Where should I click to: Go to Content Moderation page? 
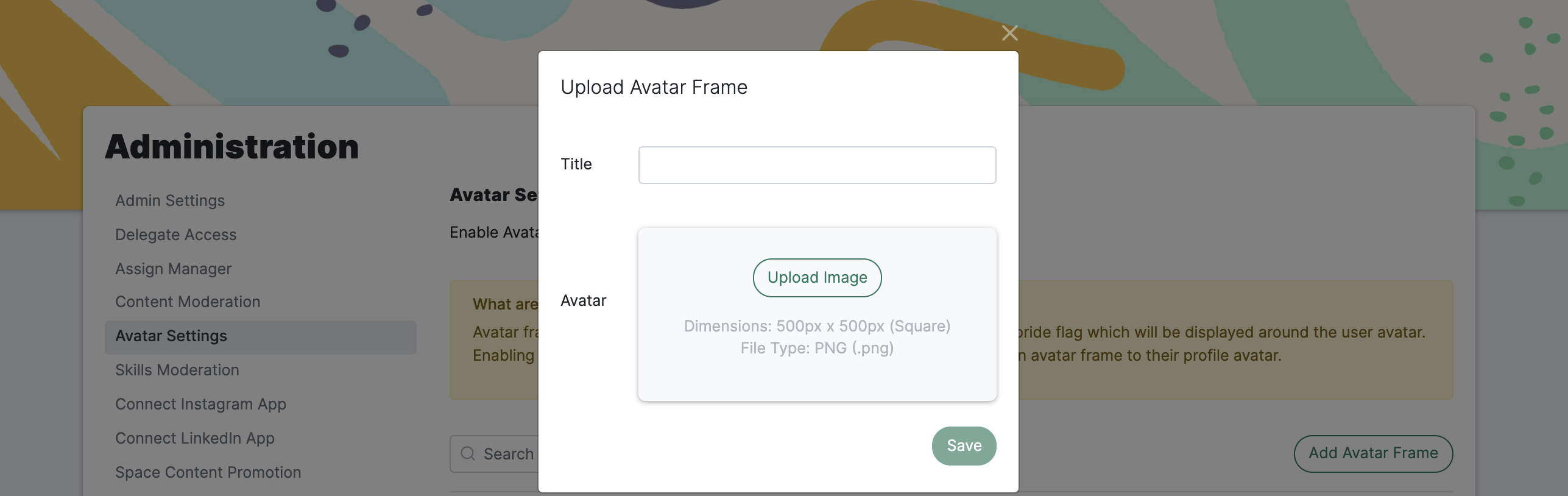click(x=187, y=301)
